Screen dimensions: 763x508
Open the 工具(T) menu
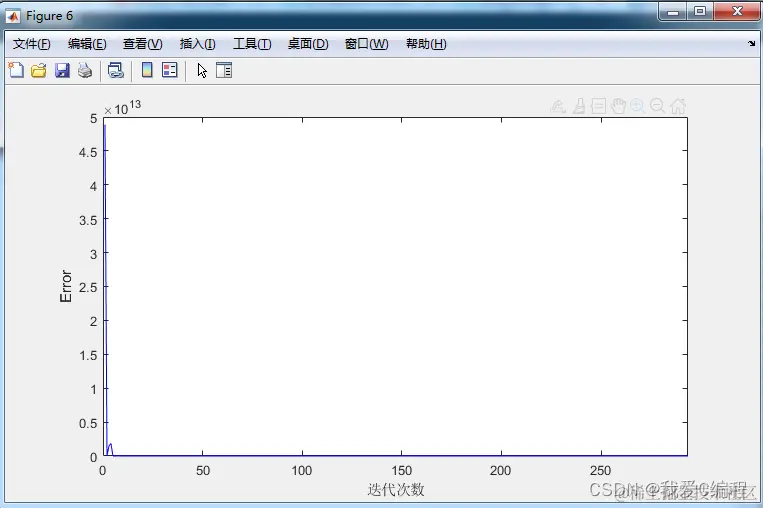pos(252,44)
